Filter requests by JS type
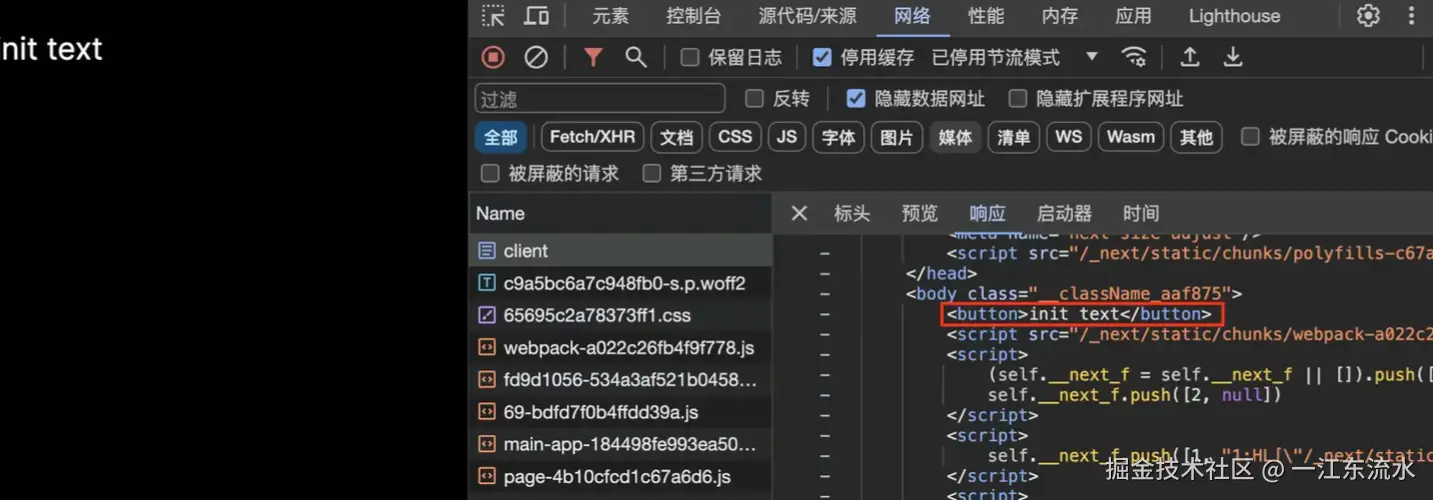The width and height of the screenshot is (1433, 500). [x=787, y=137]
